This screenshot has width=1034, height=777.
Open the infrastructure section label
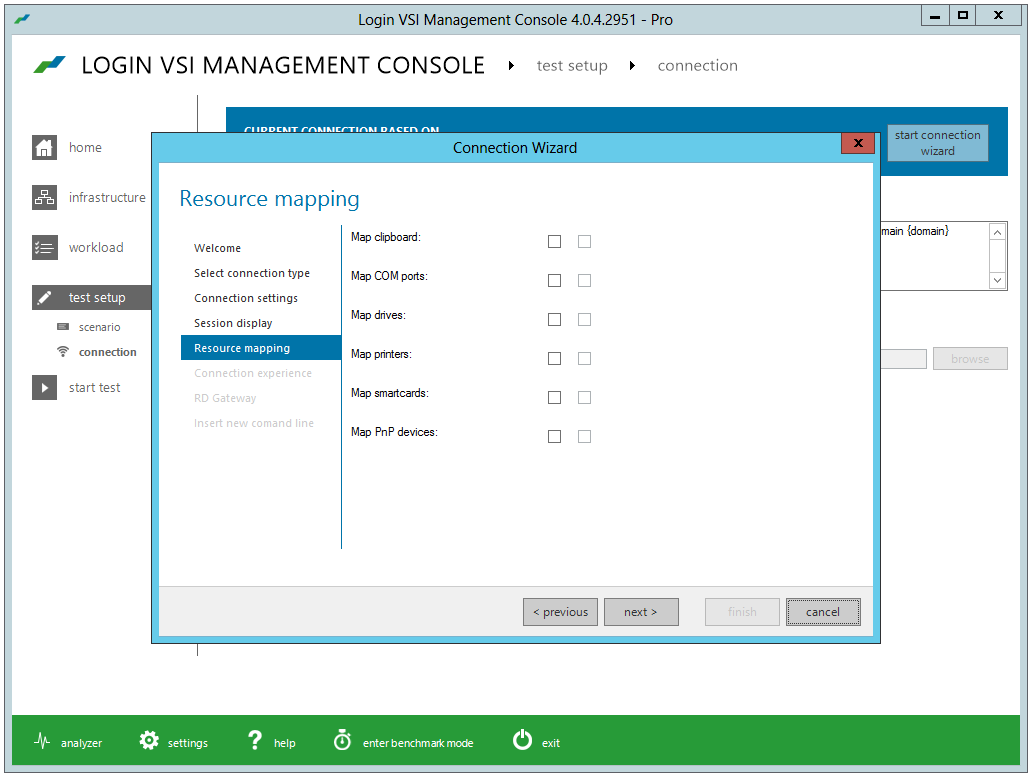(x=107, y=197)
